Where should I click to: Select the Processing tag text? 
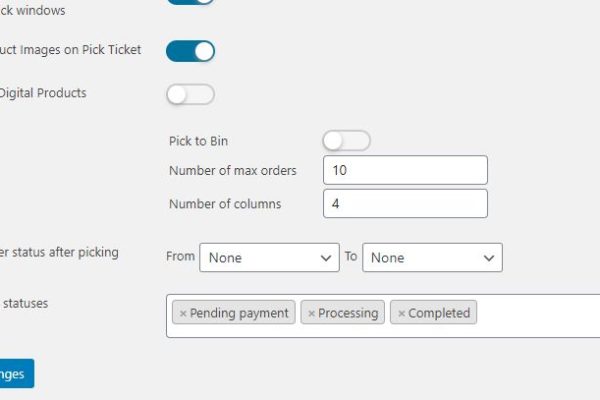click(x=348, y=313)
